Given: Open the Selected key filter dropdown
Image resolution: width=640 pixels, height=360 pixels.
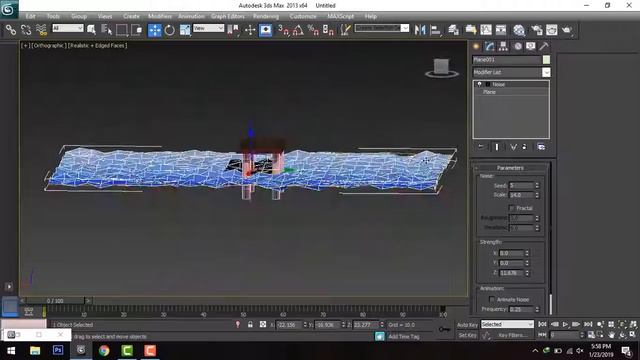Looking at the screenshot, I should pos(507,324).
